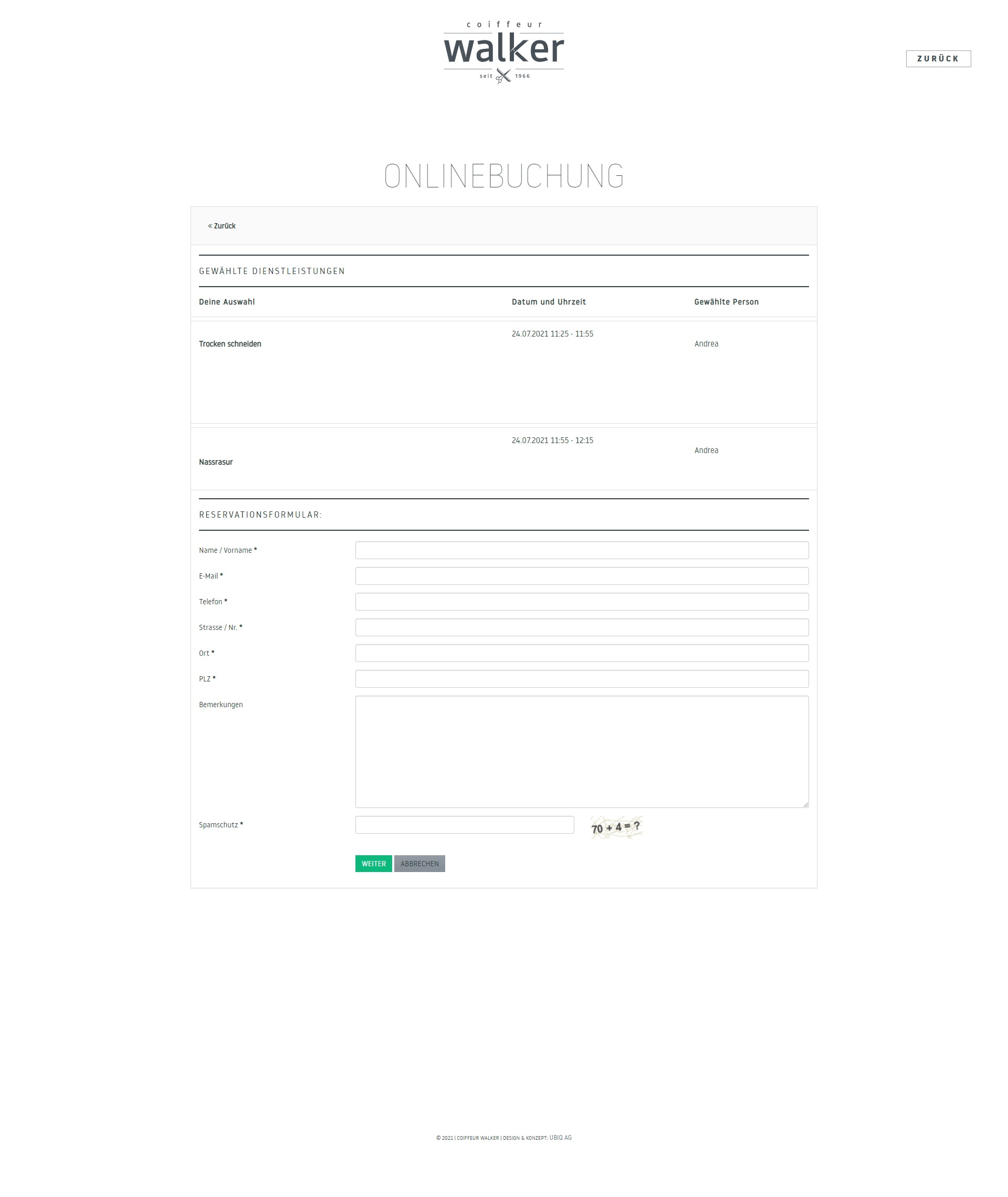The width and height of the screenshot is (1008, 1197).
Task: Submit the form with the WEITER button
Action: click(374, 863)
